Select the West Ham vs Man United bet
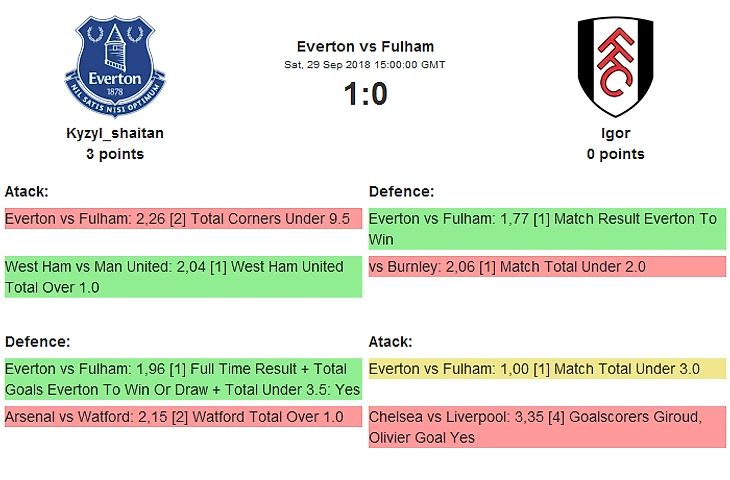 182,277
